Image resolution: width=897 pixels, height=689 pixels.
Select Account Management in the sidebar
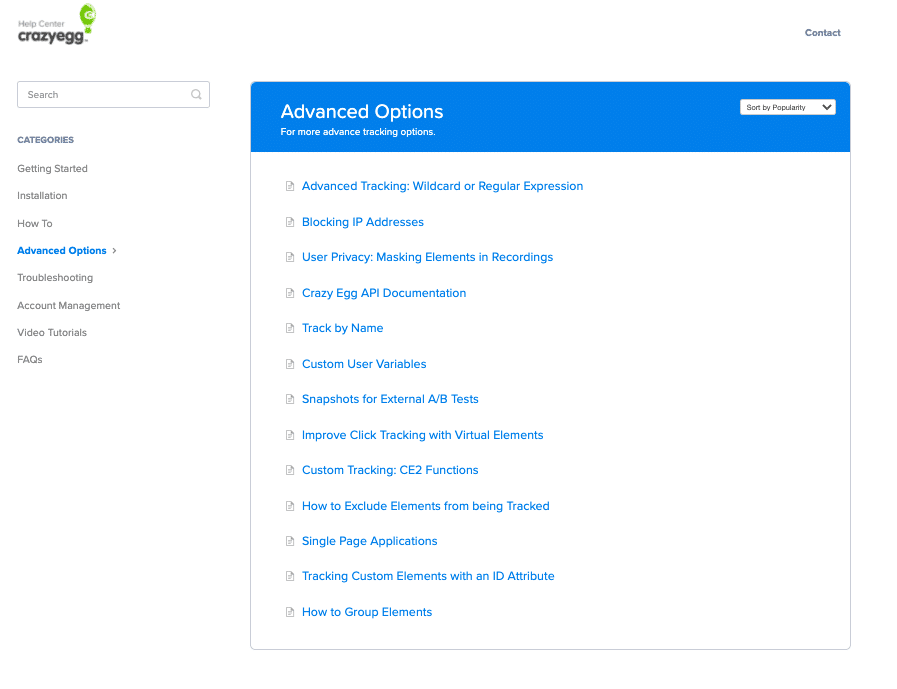click(68, 306)
